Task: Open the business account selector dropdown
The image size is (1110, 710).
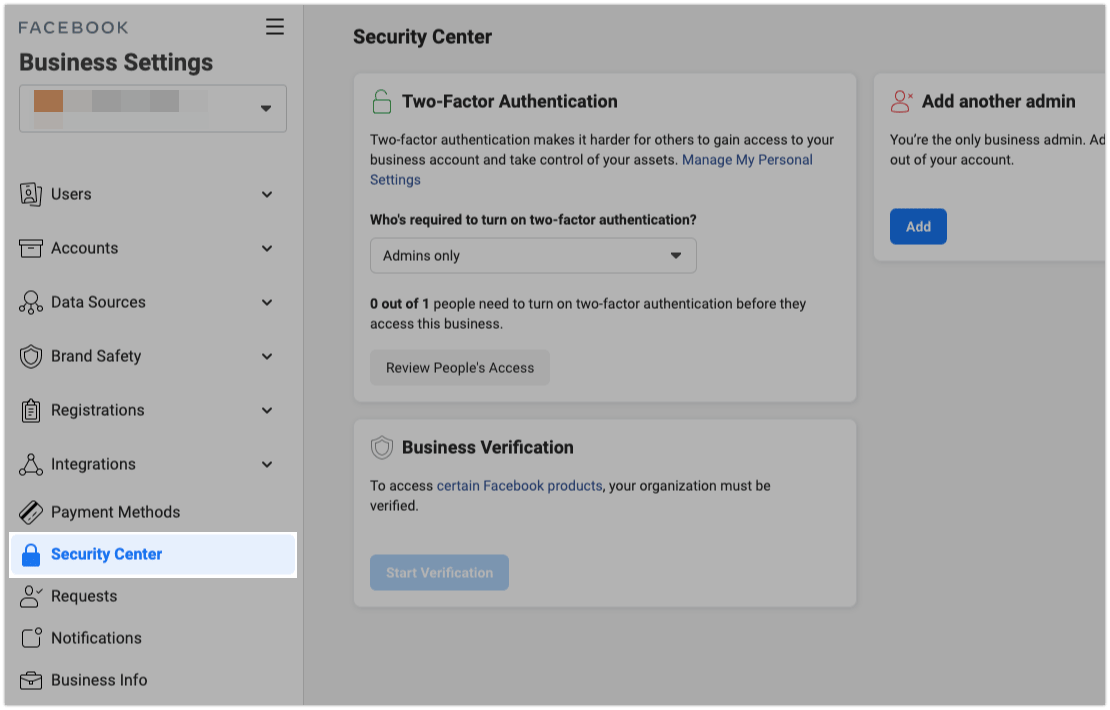Action: (x=153, y=108)
